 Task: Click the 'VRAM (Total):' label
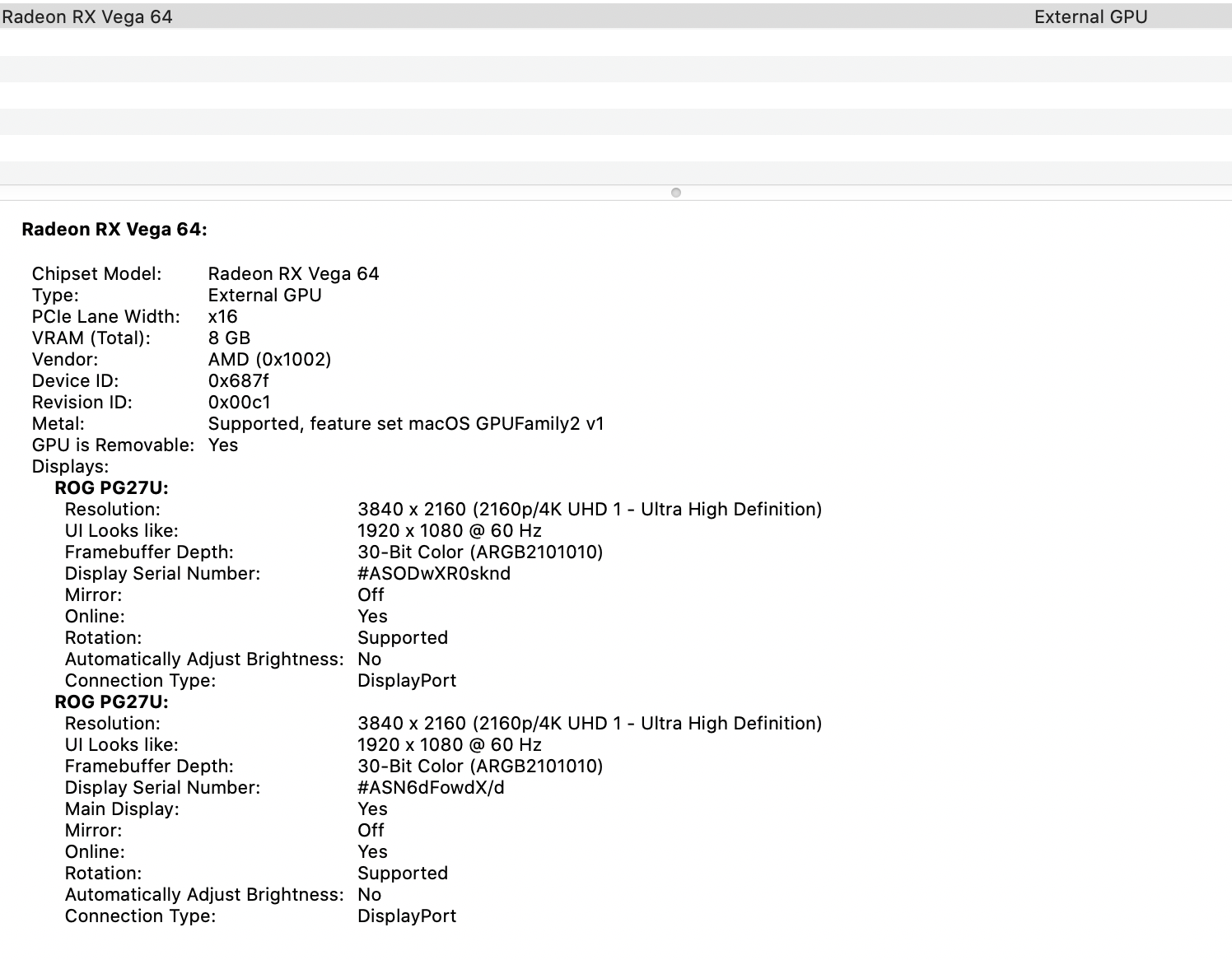[91, 338]
